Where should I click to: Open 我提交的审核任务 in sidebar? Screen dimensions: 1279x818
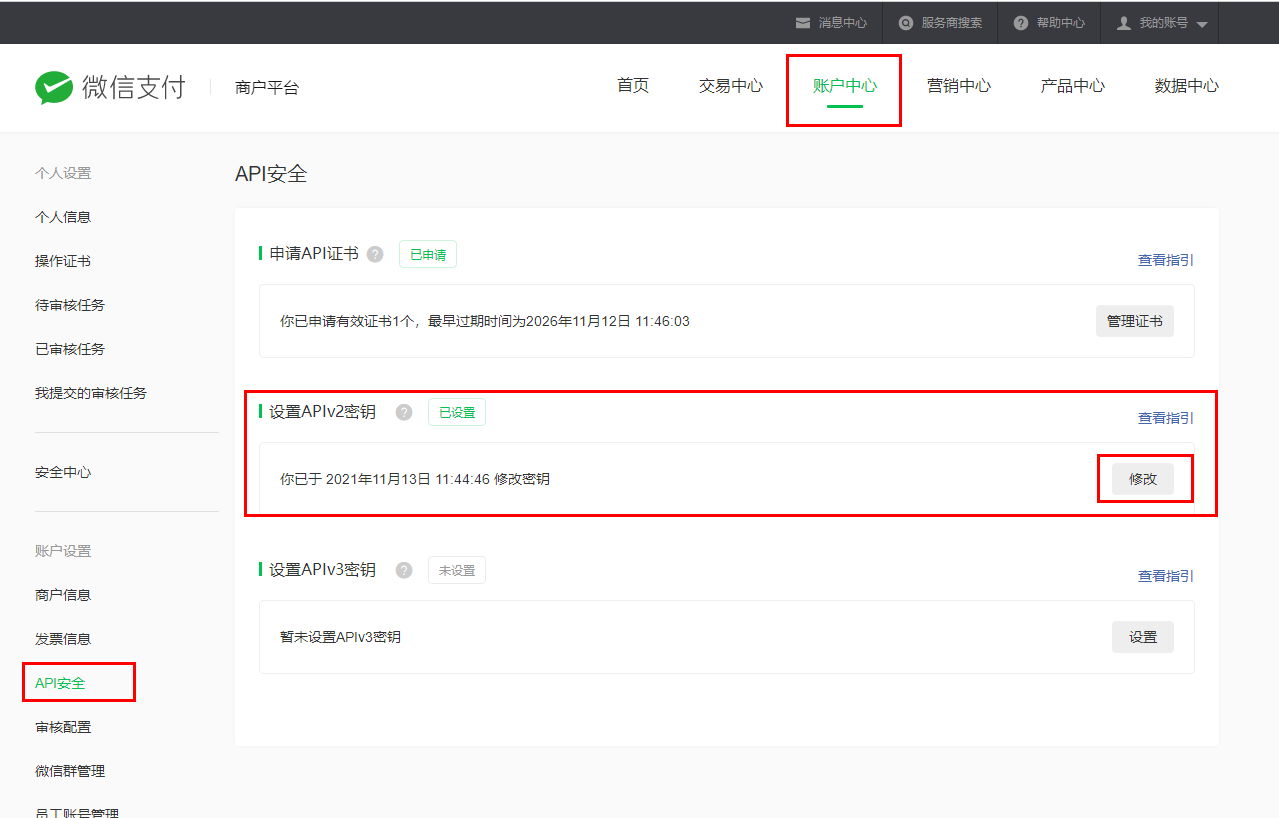[91, 393]
